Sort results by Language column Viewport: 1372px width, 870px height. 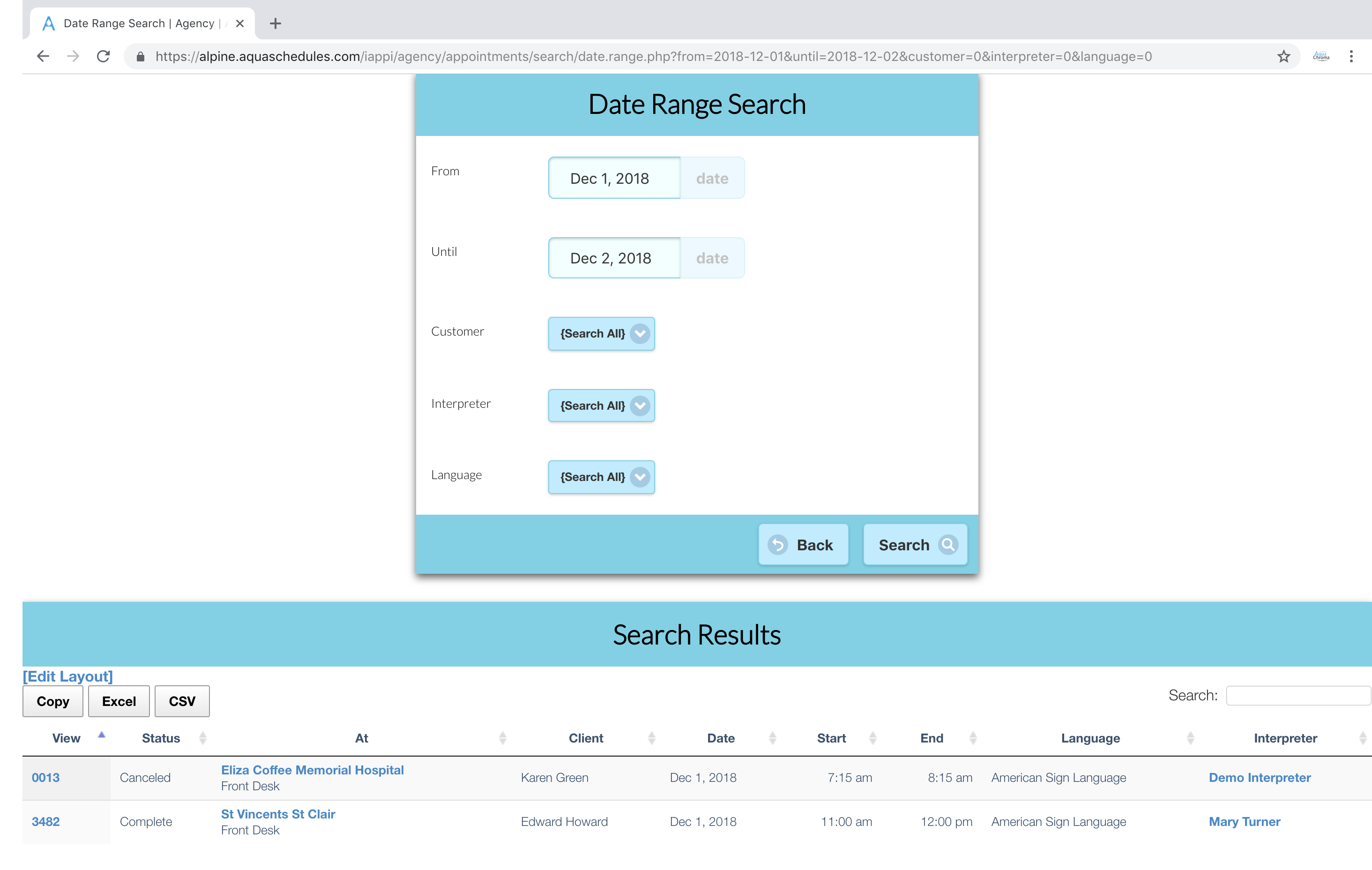(1090, 738)
